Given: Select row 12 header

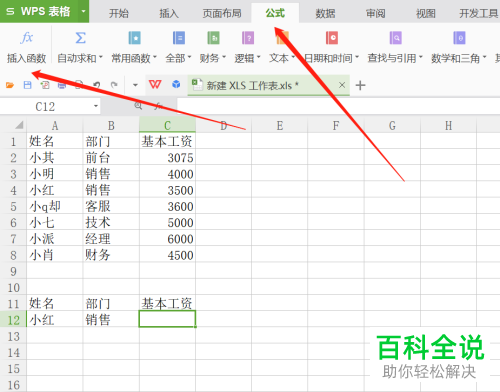Looking at the screenshot, I should click(13, 320).
